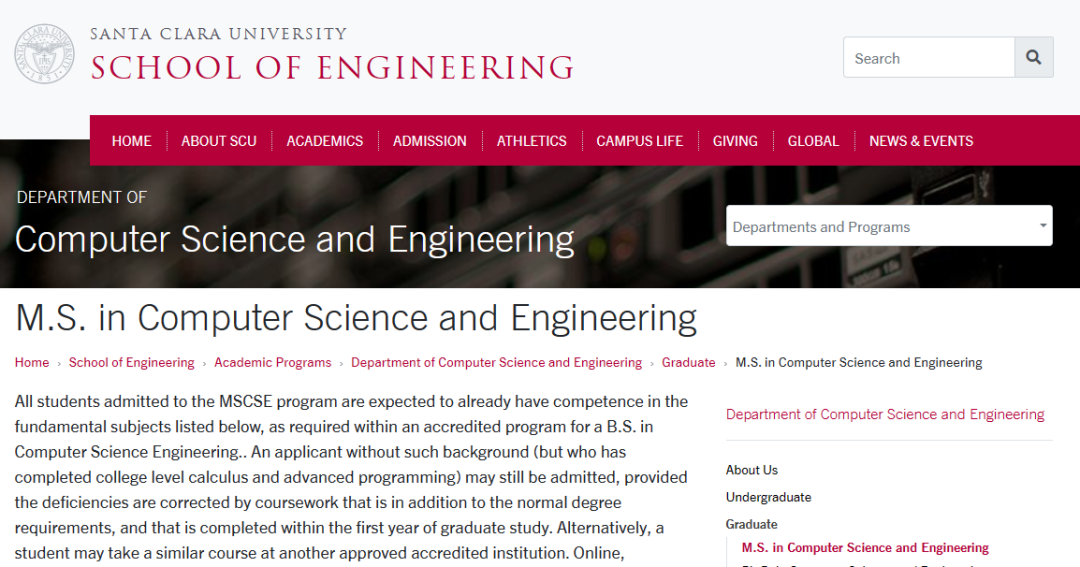Open the sidebar Department of Computer Science heading
The width and height of the screenshot is (1080, 567).
[885, 414]
